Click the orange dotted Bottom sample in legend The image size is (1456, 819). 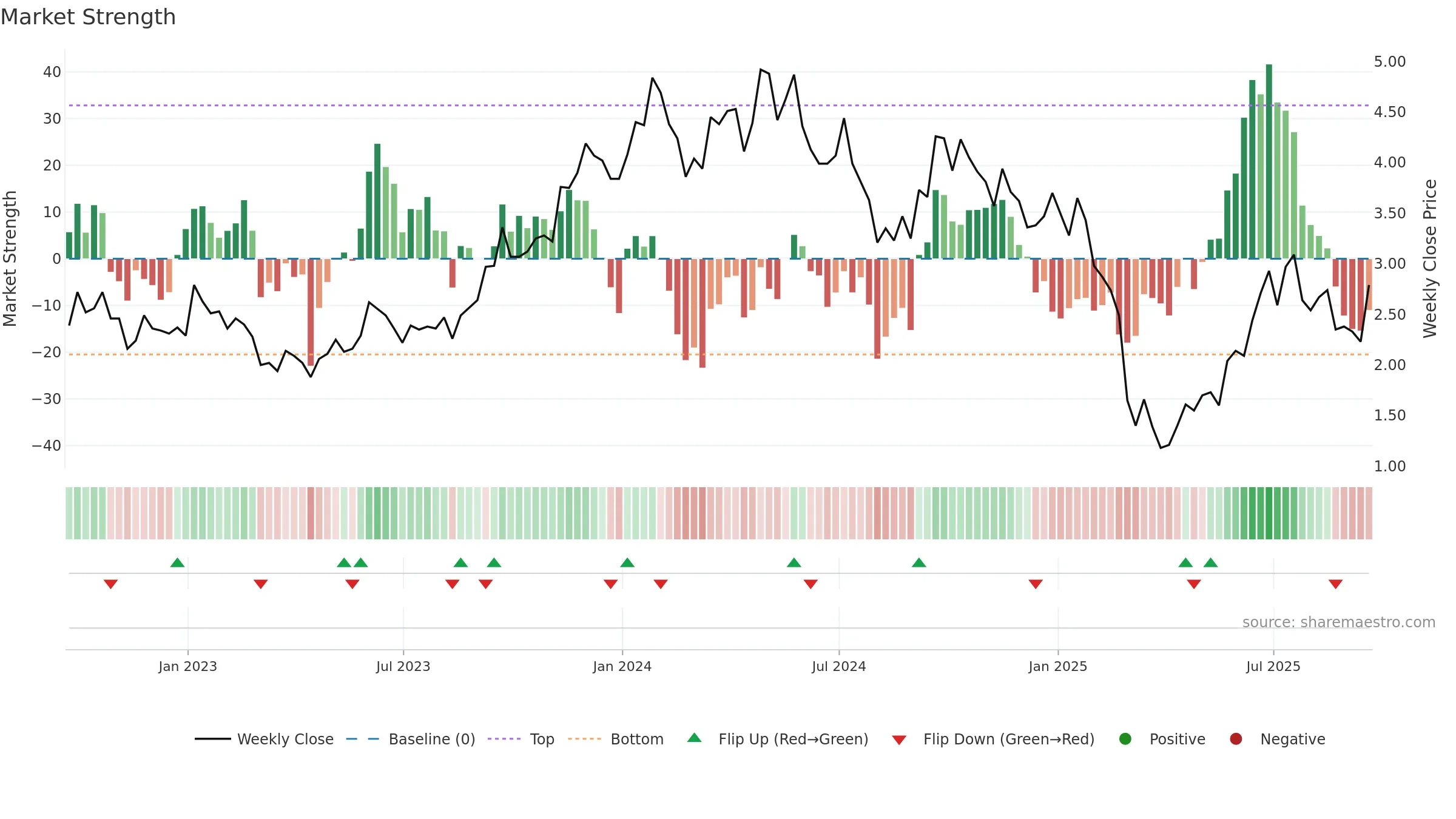(584, 739)
